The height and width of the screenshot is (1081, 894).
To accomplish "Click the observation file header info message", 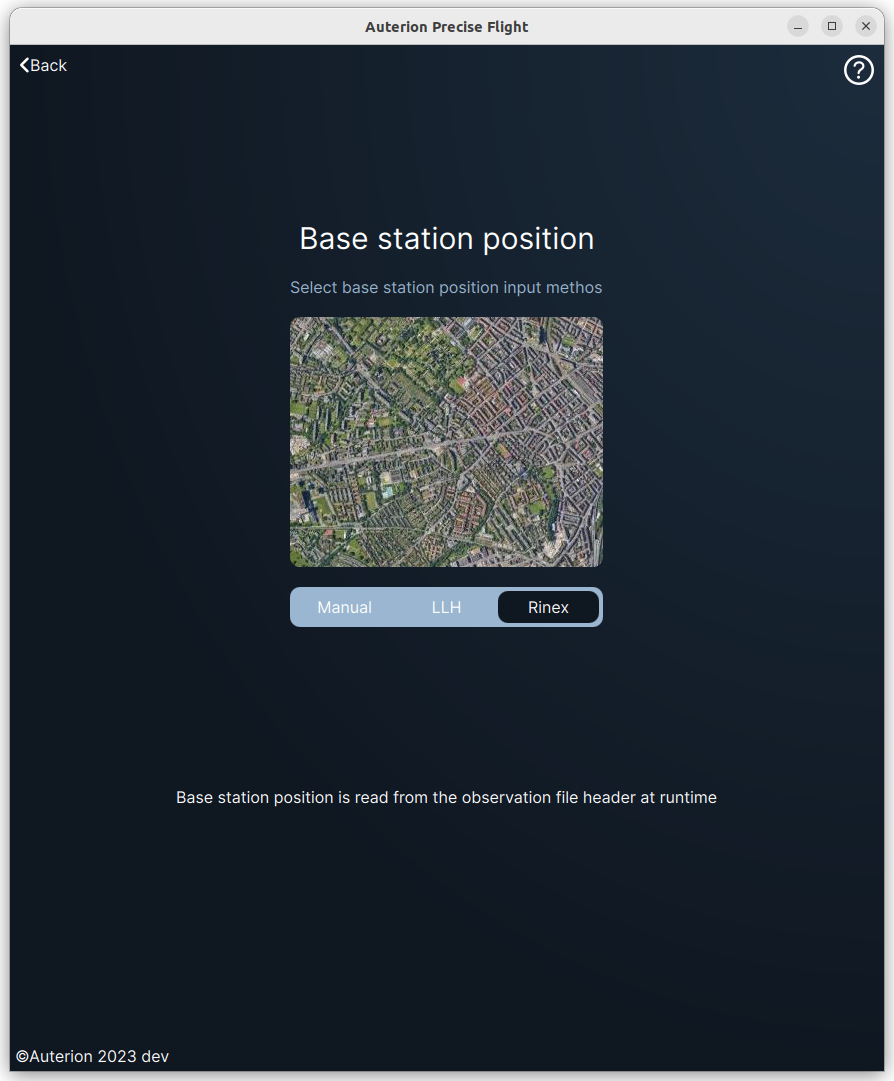I will (x=446, y=798).
